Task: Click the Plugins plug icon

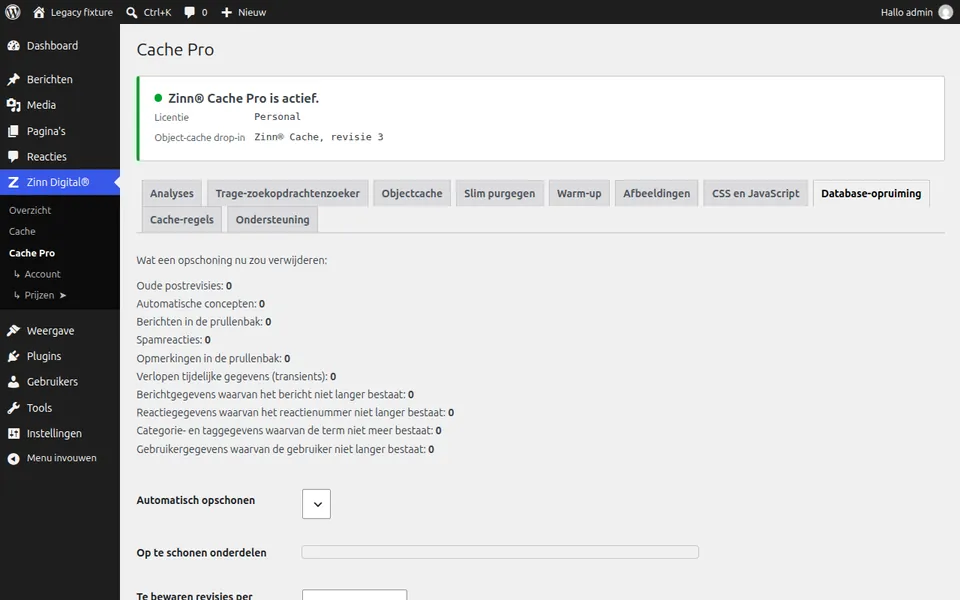Action: [13, 356]
